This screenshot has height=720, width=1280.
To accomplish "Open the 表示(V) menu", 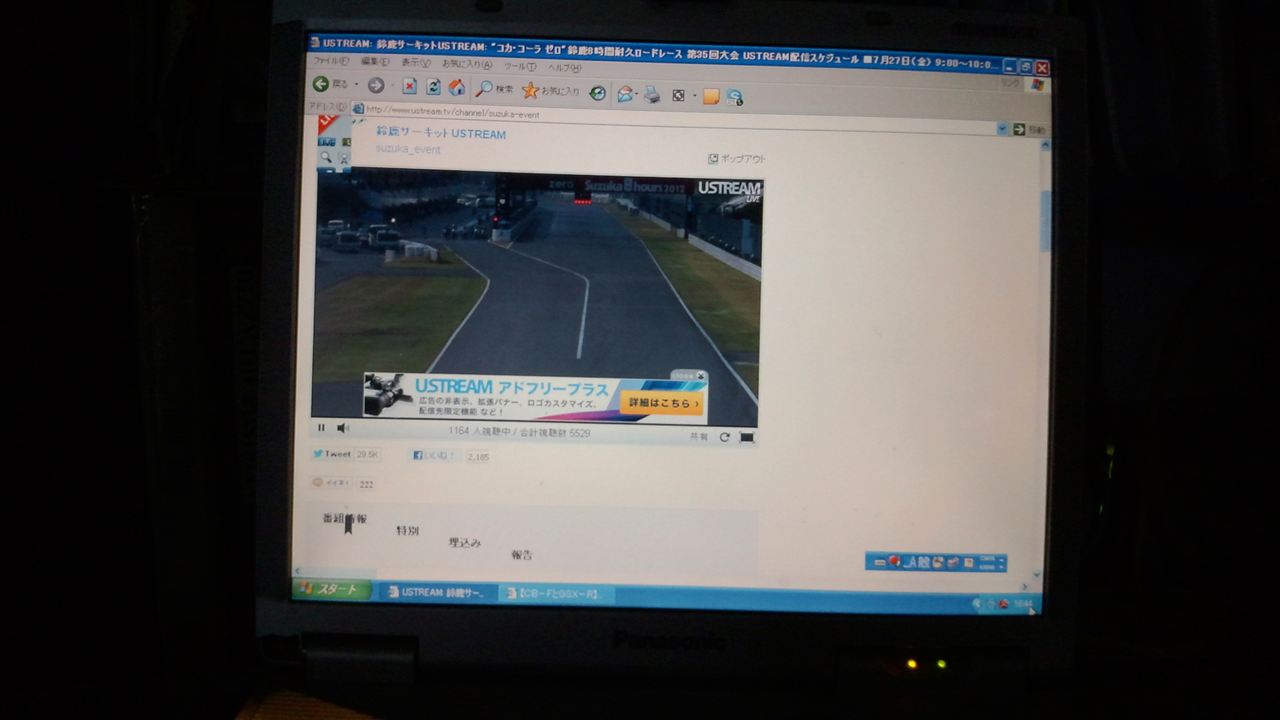I will point(417,63).
